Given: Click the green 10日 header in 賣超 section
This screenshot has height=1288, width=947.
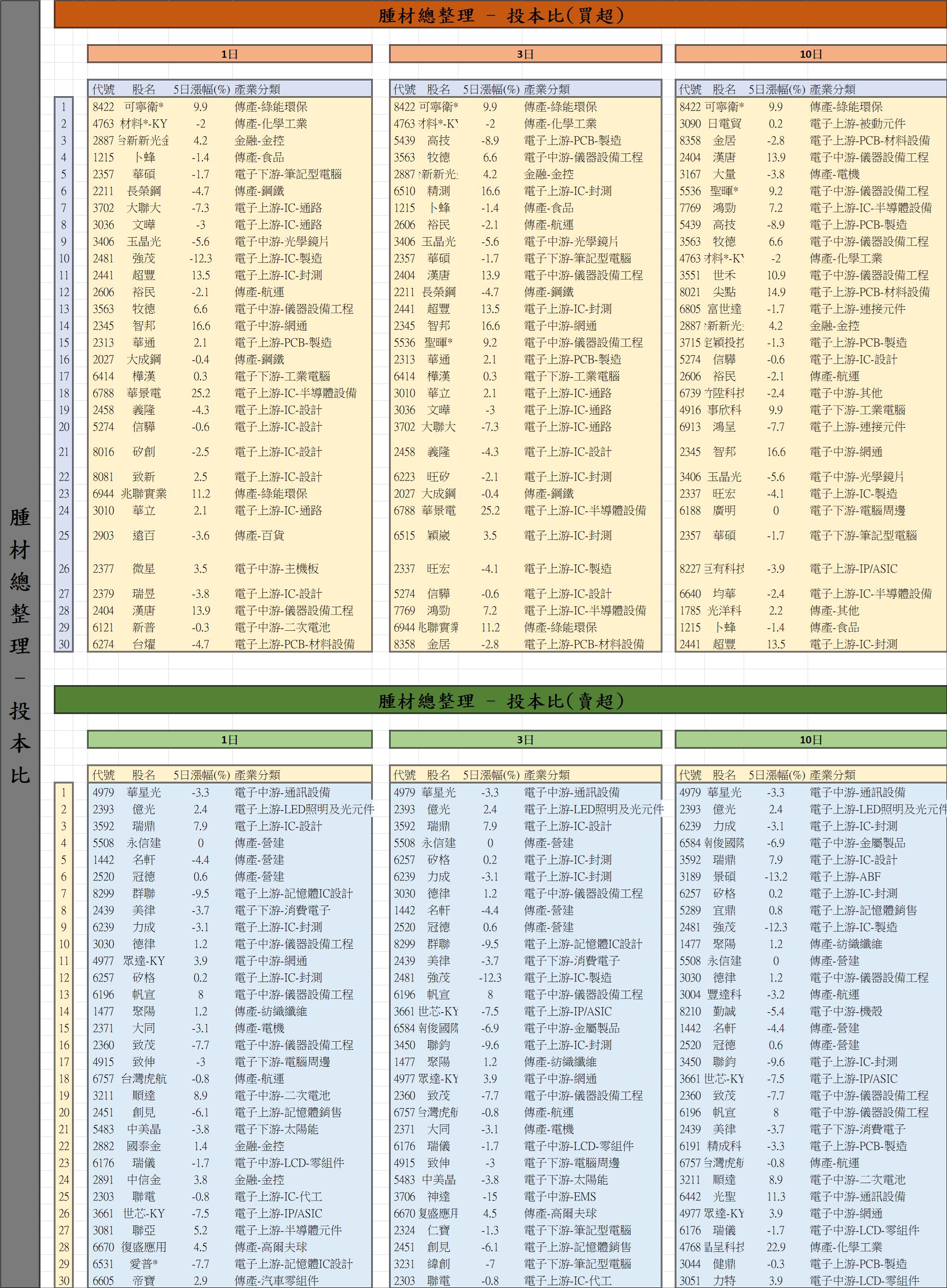Looking at the screenshot, I should pyautogui.click(x=810, y=739).
